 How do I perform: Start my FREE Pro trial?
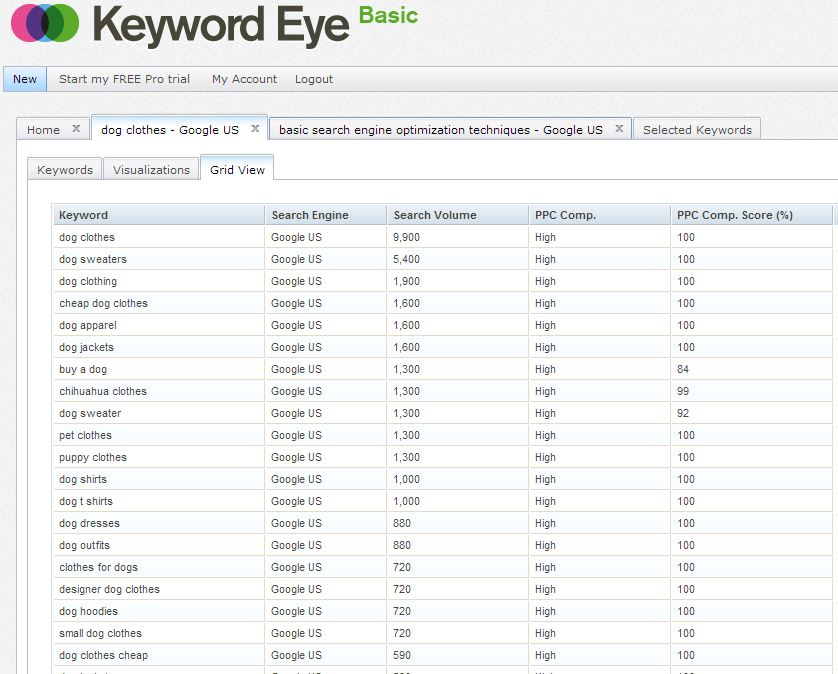click(x=124, y=79)
